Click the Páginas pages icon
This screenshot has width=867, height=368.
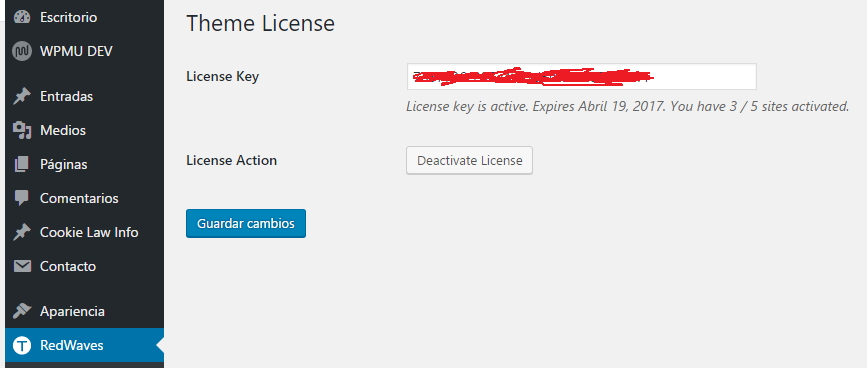22,164
